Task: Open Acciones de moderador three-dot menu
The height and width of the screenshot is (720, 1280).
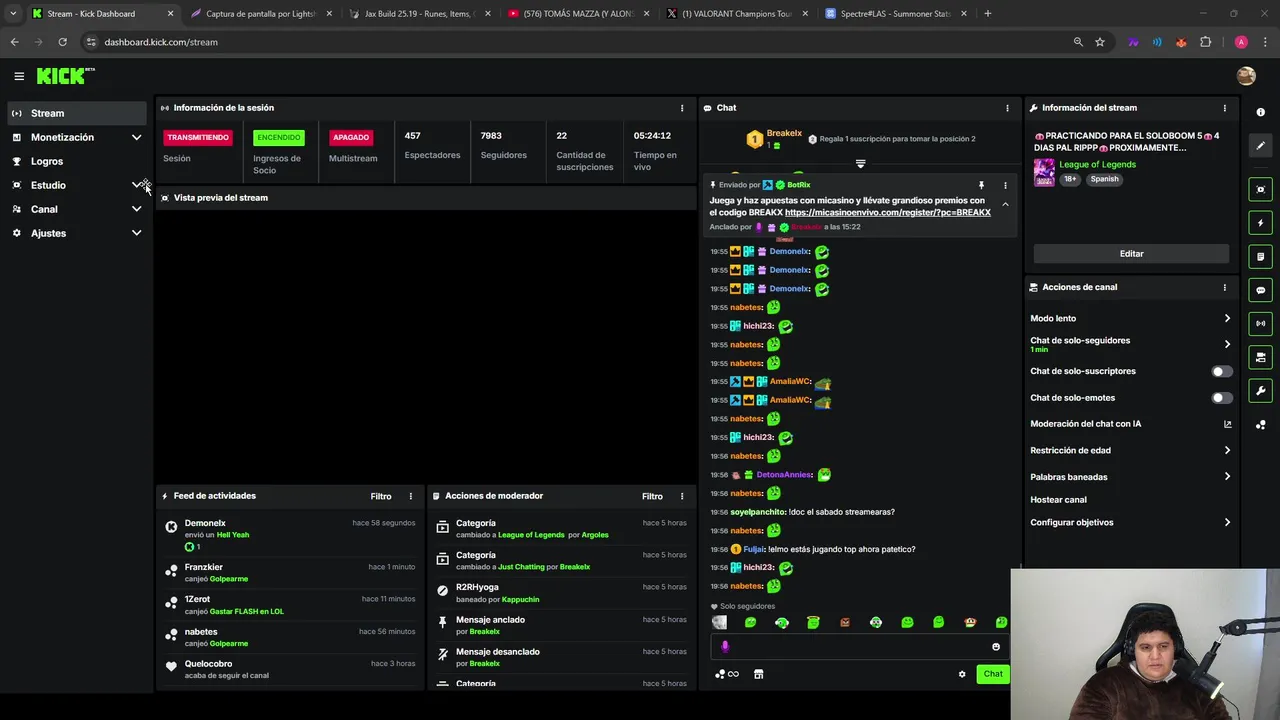Action: pyautogui.click(x=682, y=496)
